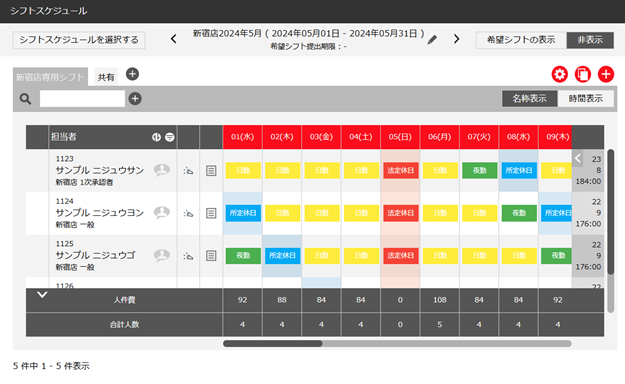Select 非表示 option

click(x=590, y=40)
